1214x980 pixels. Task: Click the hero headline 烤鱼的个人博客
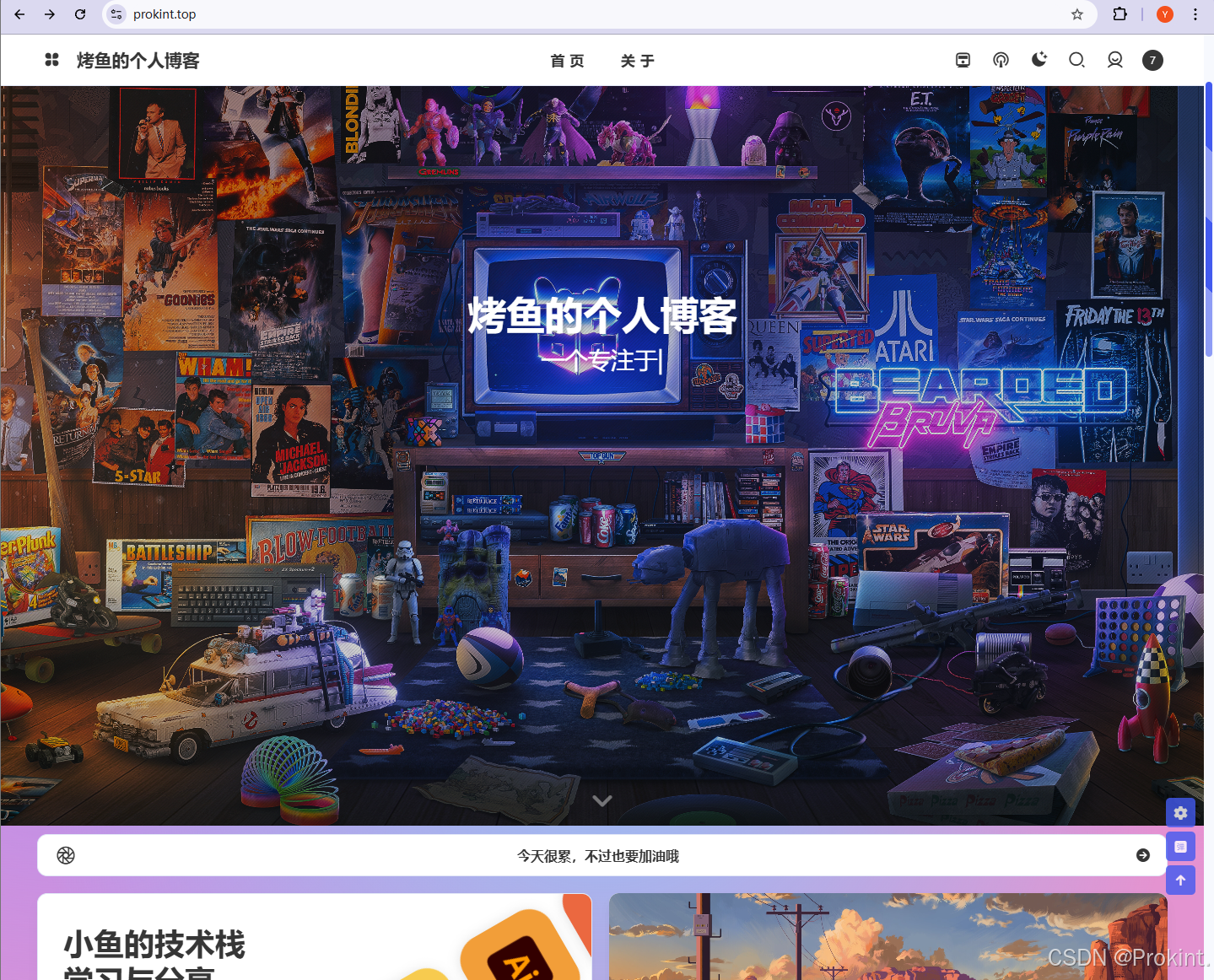click(602, 315)
